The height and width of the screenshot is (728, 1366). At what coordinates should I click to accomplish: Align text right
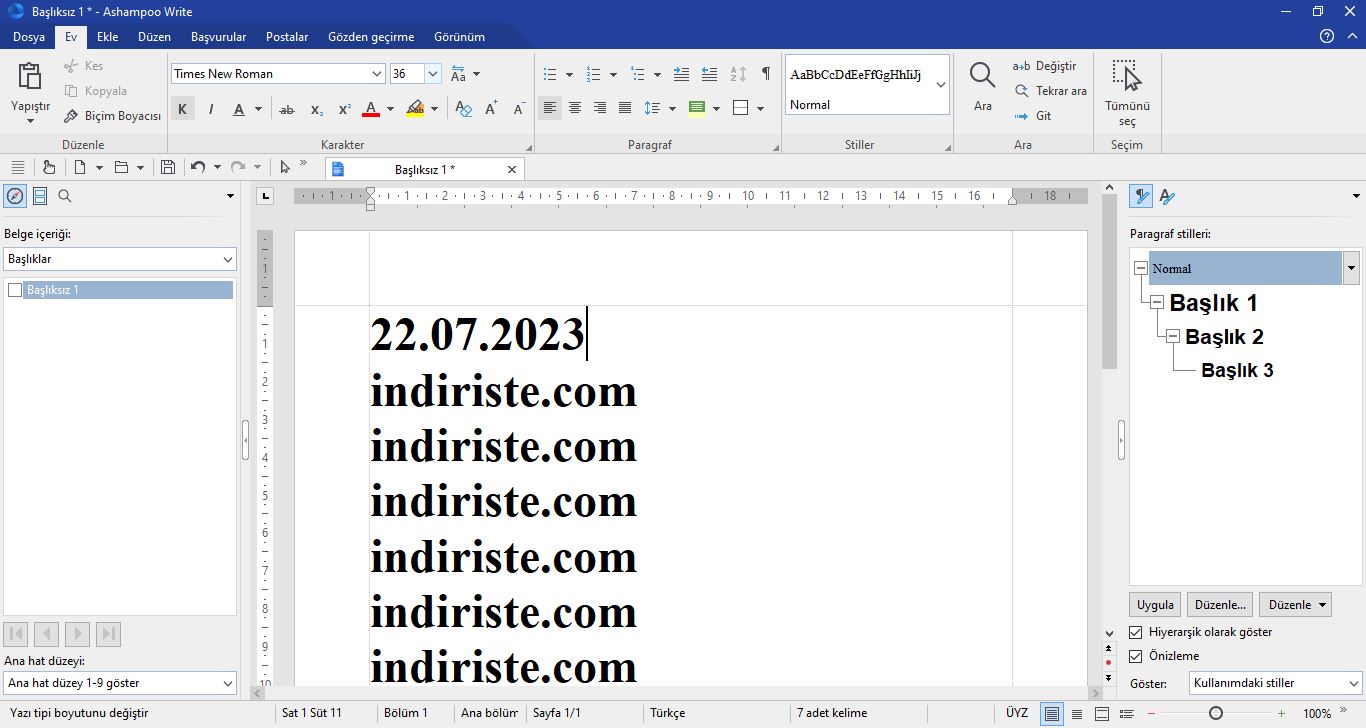pos(600,108)
